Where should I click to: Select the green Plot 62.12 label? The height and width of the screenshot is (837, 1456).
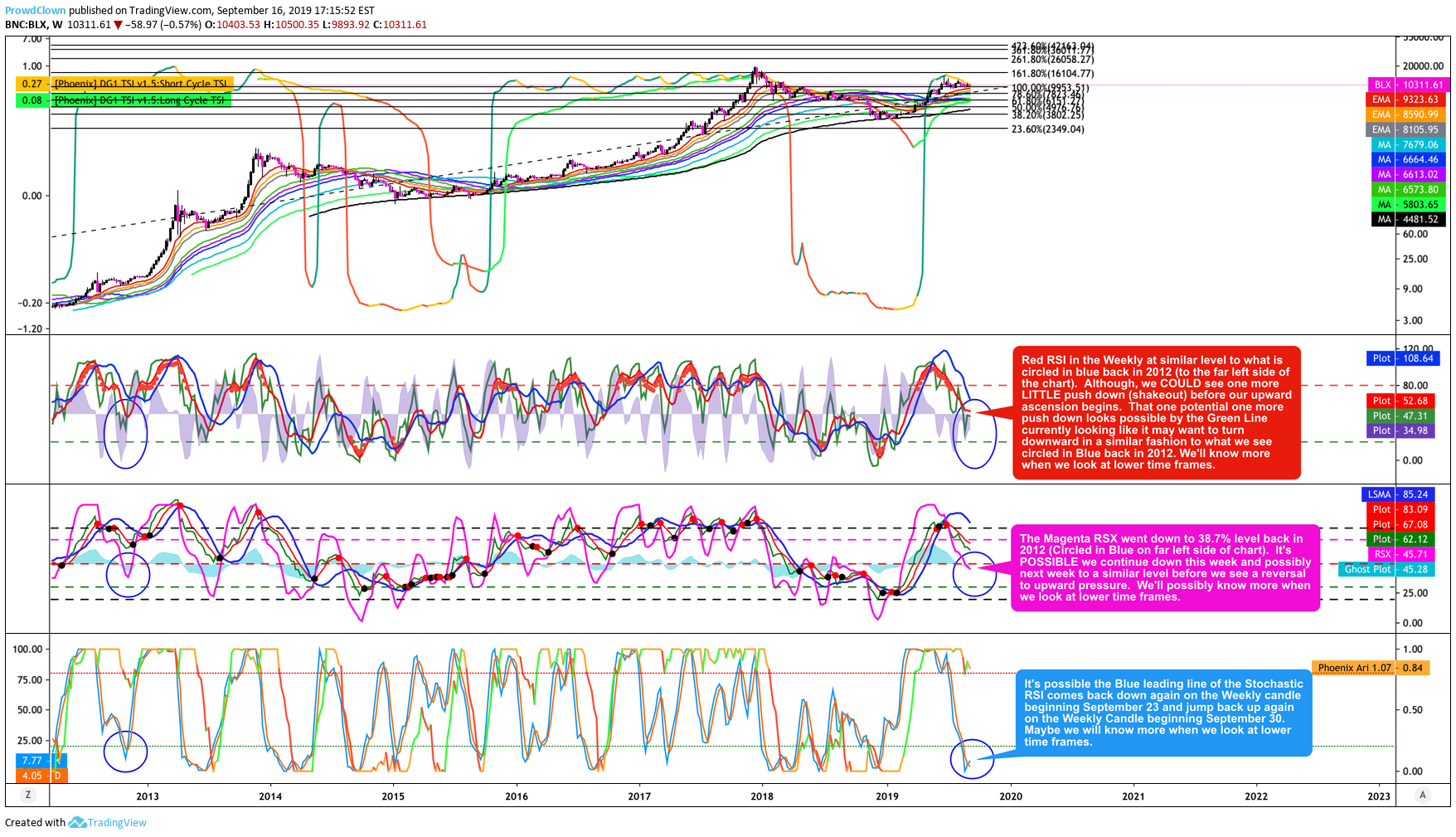click(1400, 539)
